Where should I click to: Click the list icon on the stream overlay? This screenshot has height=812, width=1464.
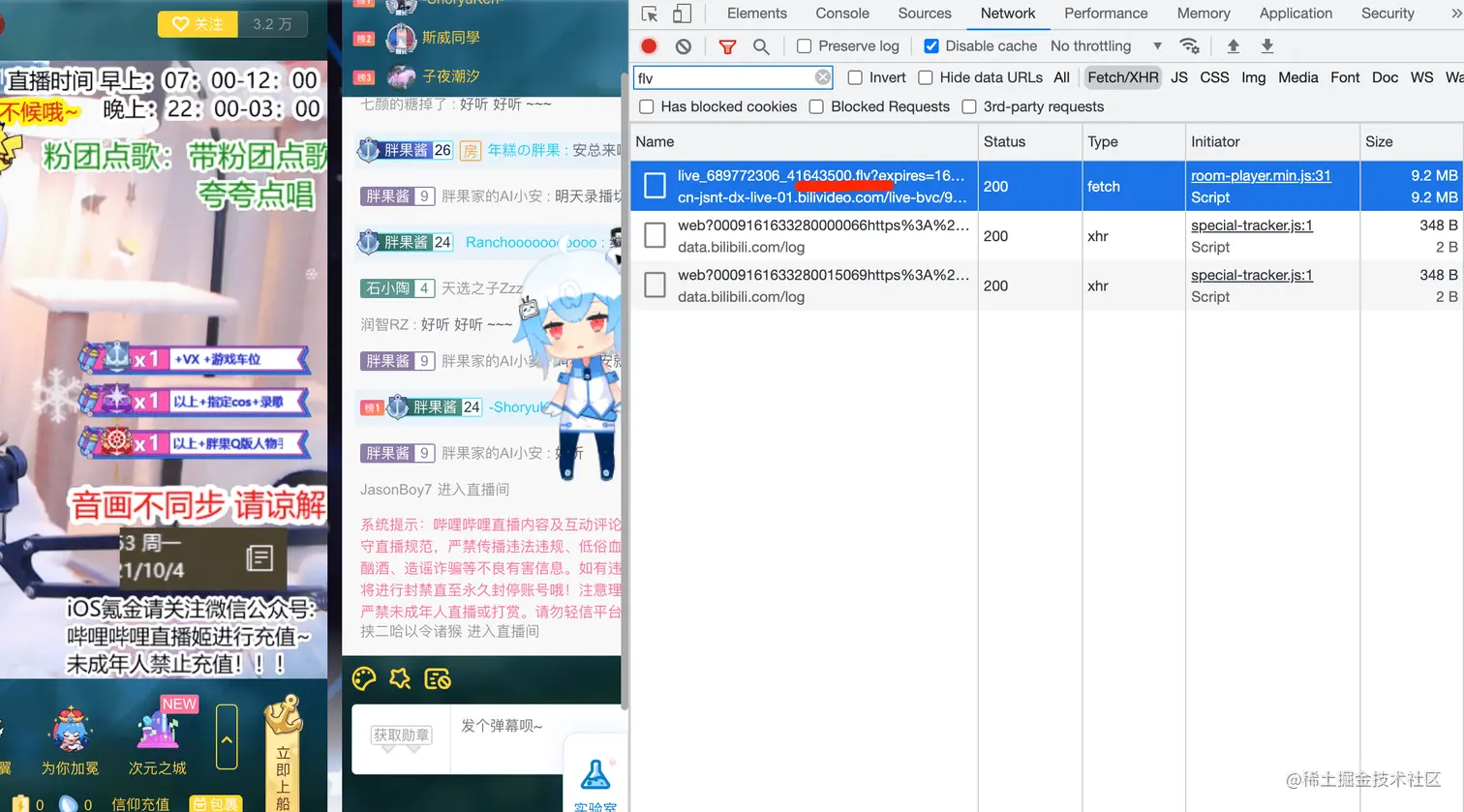[259, 557]
